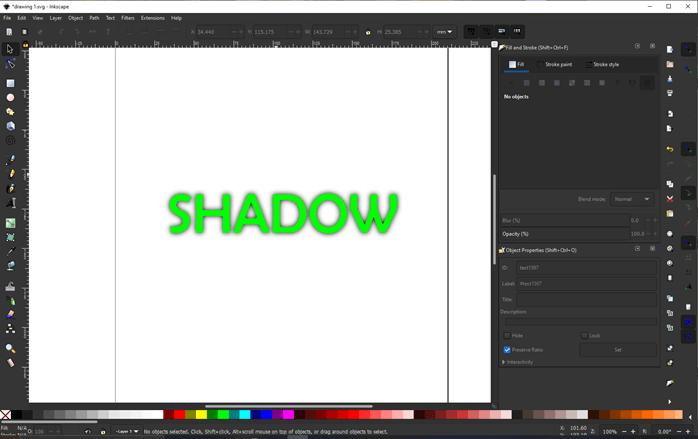
Task: Close the Fill and Stroke panel
Action: pyautogui.click(x=652, y=46)
